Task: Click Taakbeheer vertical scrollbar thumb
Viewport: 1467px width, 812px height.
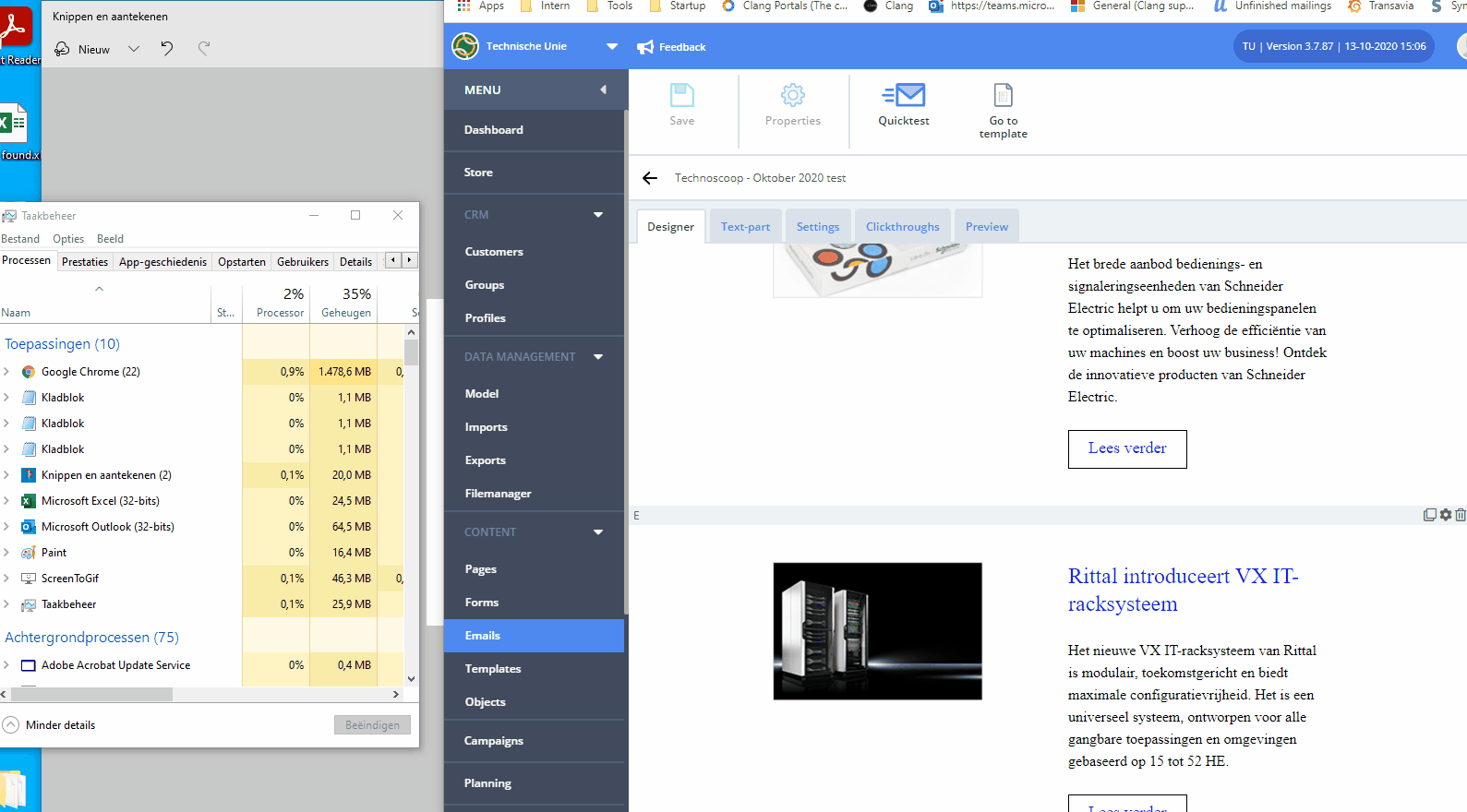Action: [x=412, y=352]
